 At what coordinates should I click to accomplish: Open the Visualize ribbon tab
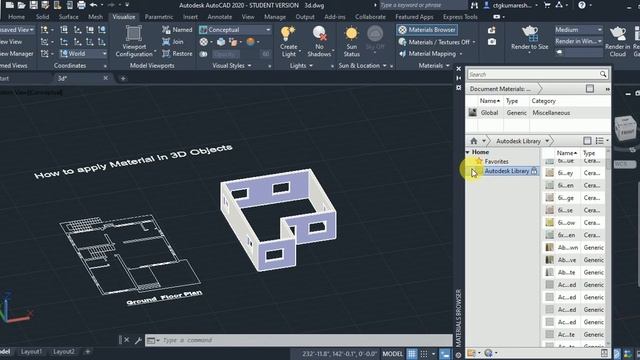(124, 17)
